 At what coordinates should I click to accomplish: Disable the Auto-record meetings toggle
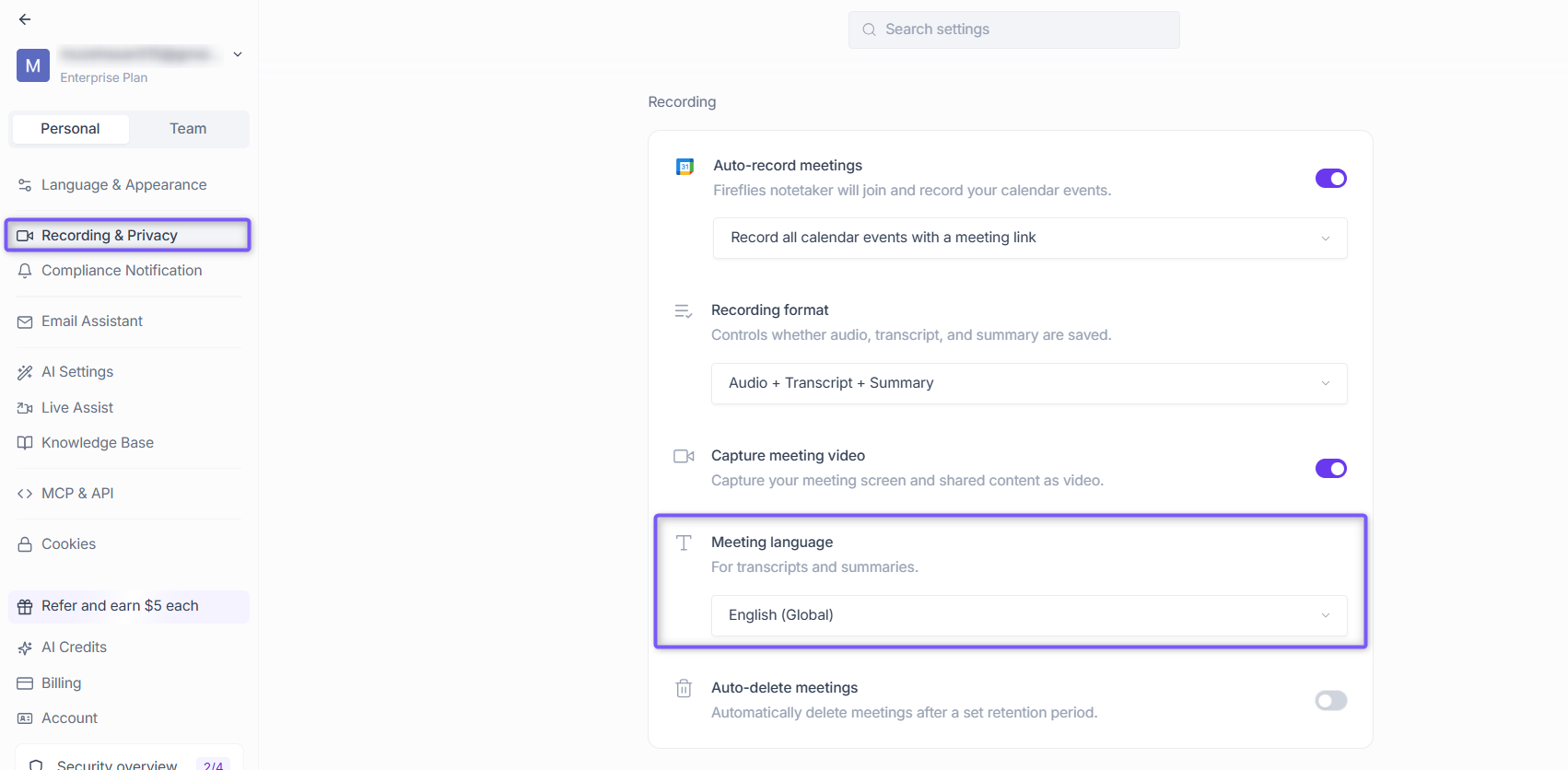coord(1331,179)
